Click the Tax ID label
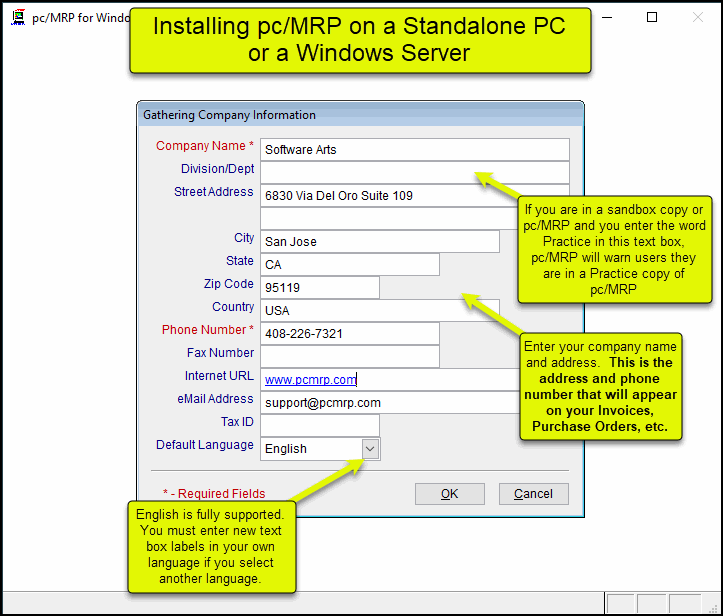 pos(237,422)
